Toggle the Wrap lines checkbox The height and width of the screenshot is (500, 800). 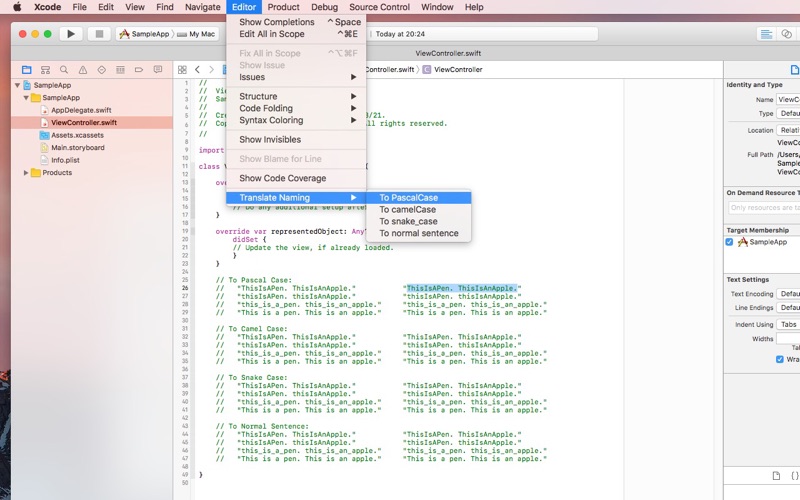point(780,359)
